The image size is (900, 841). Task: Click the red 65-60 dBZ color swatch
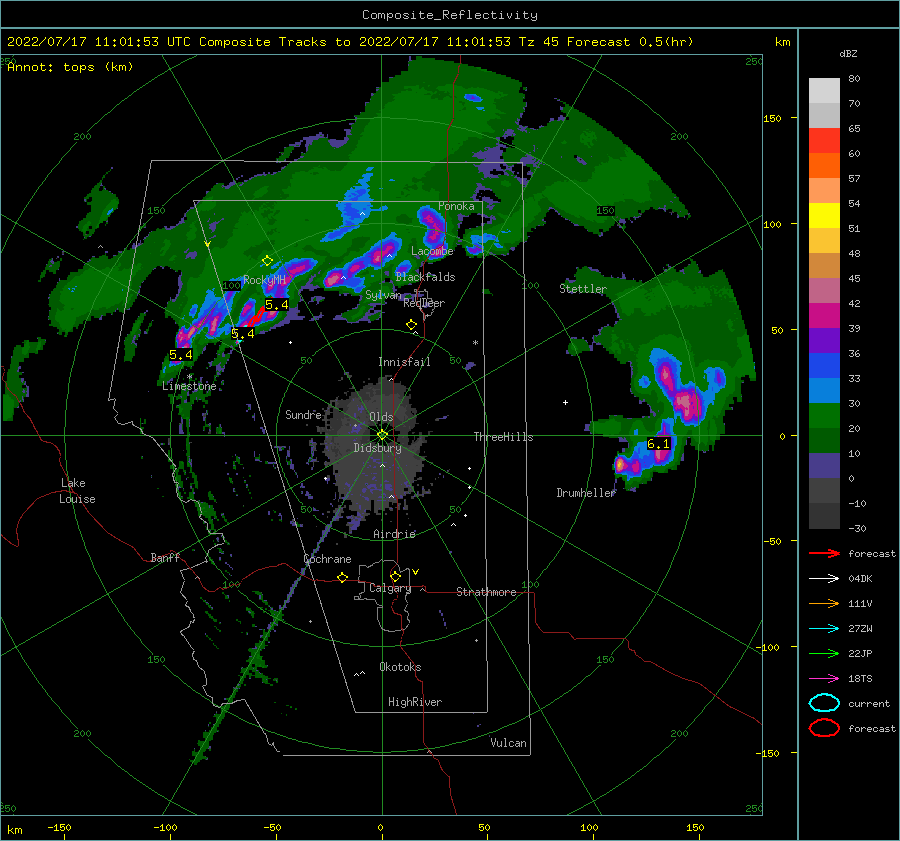(824, 141)
